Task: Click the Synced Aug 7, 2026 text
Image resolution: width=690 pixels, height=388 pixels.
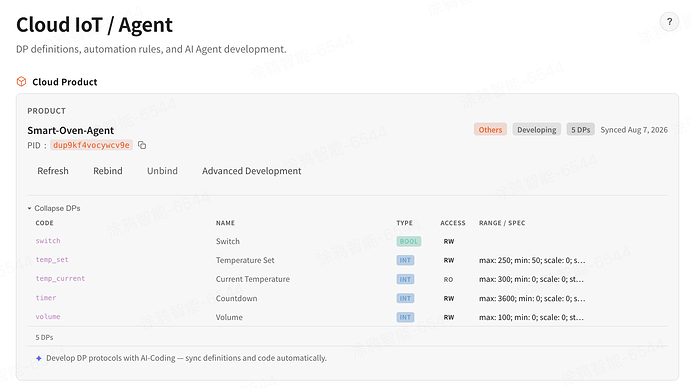Action: click(634, 130)
